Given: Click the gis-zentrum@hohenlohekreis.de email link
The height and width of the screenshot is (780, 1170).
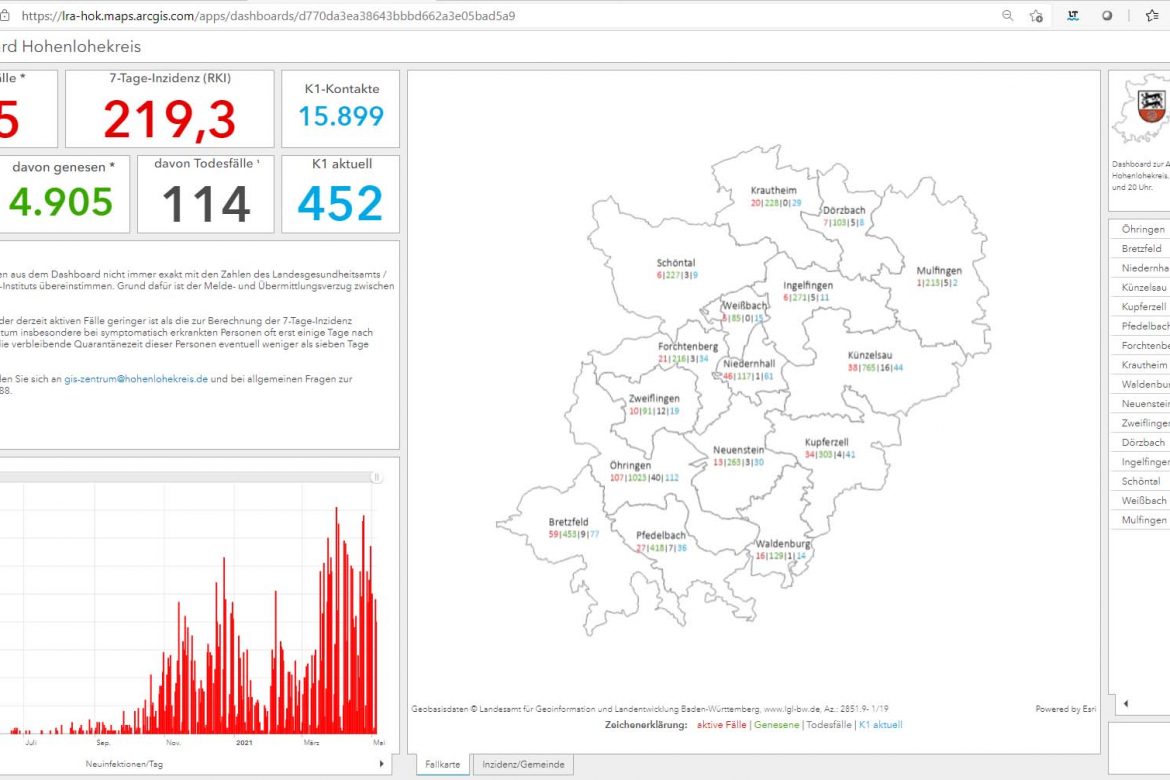Looking at the screenshot, I should coord(136,379).
